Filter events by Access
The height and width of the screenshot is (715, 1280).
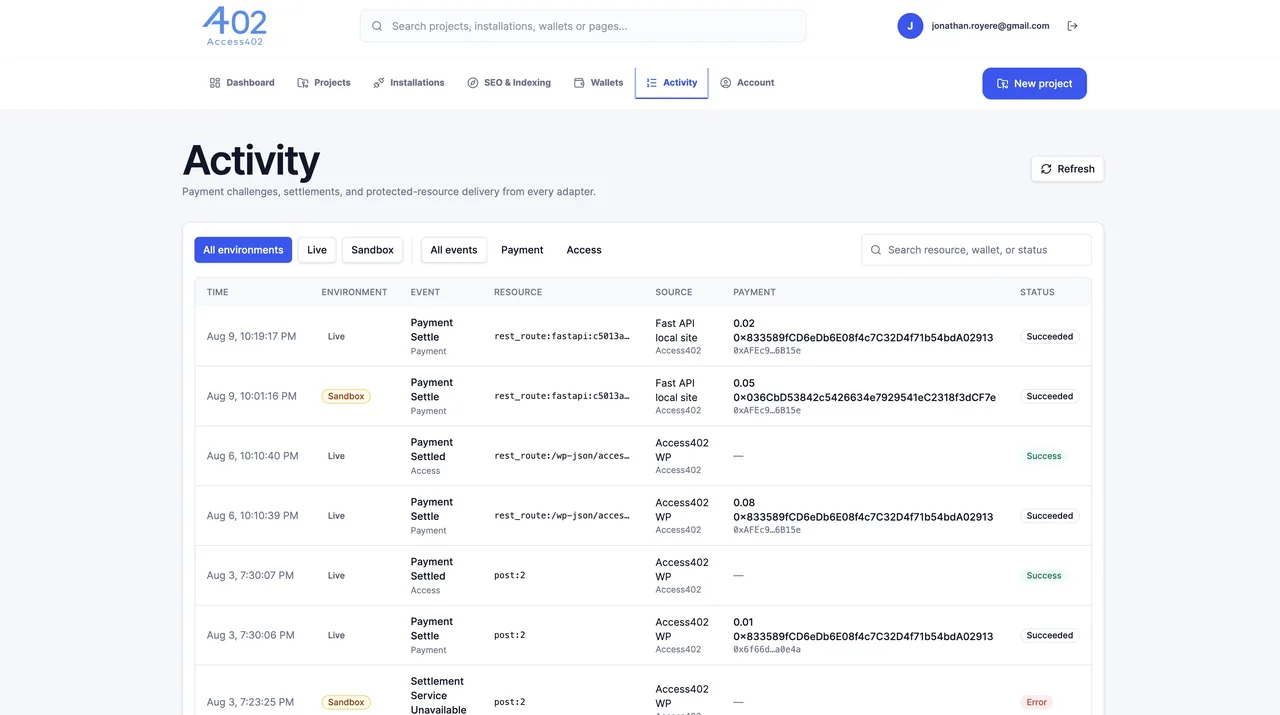coord(584,250)
